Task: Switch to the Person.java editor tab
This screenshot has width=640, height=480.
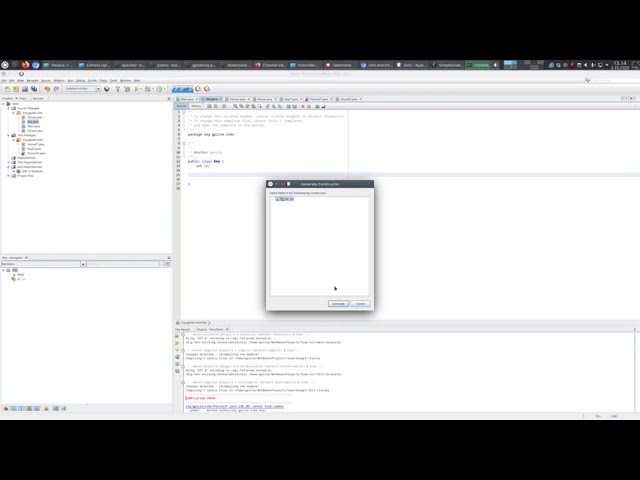Action: [x=237, y=99]
